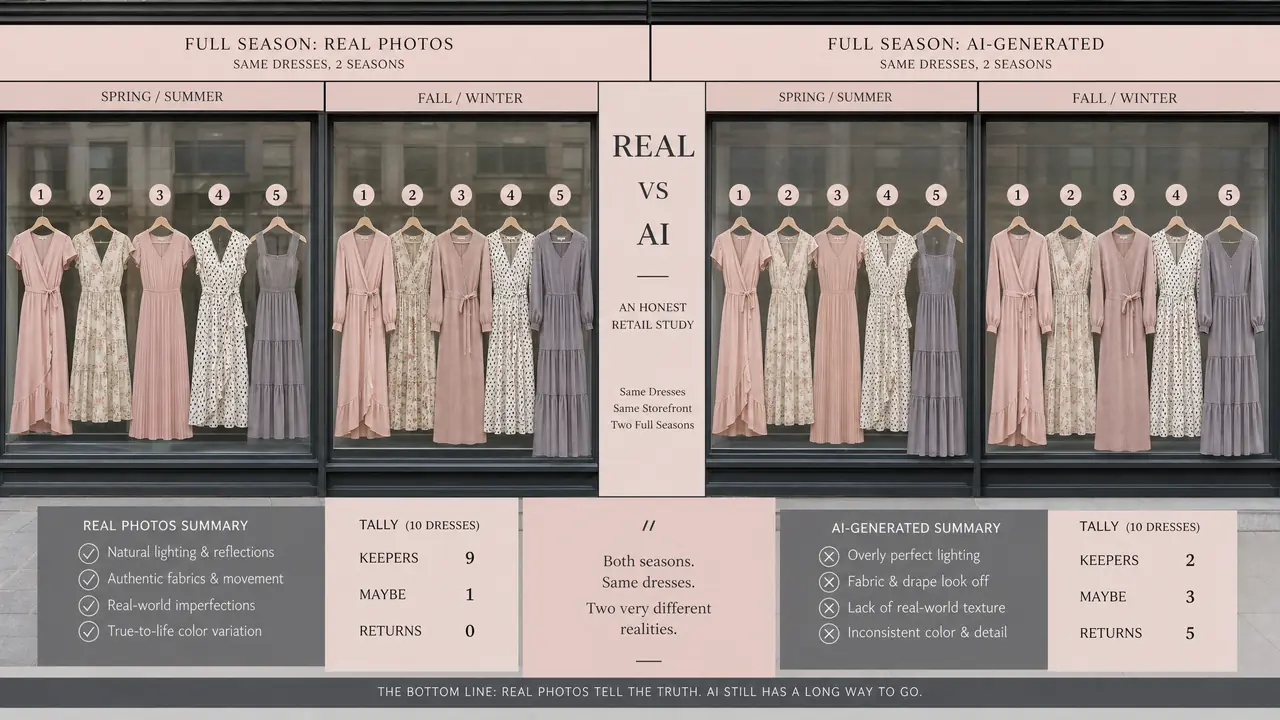Select number 5 marker in real Fall/Winter window
The height and width of the screenshot is (720, 1280).
point(559,195)
